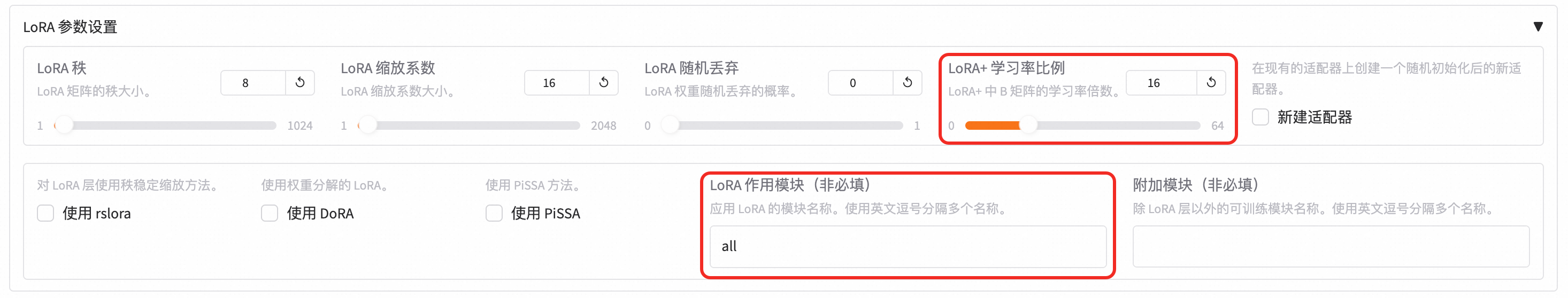Reset the LoRA 秩 value icon
The width and height of the screenshot is (1568, 298).
coord(300,83)
